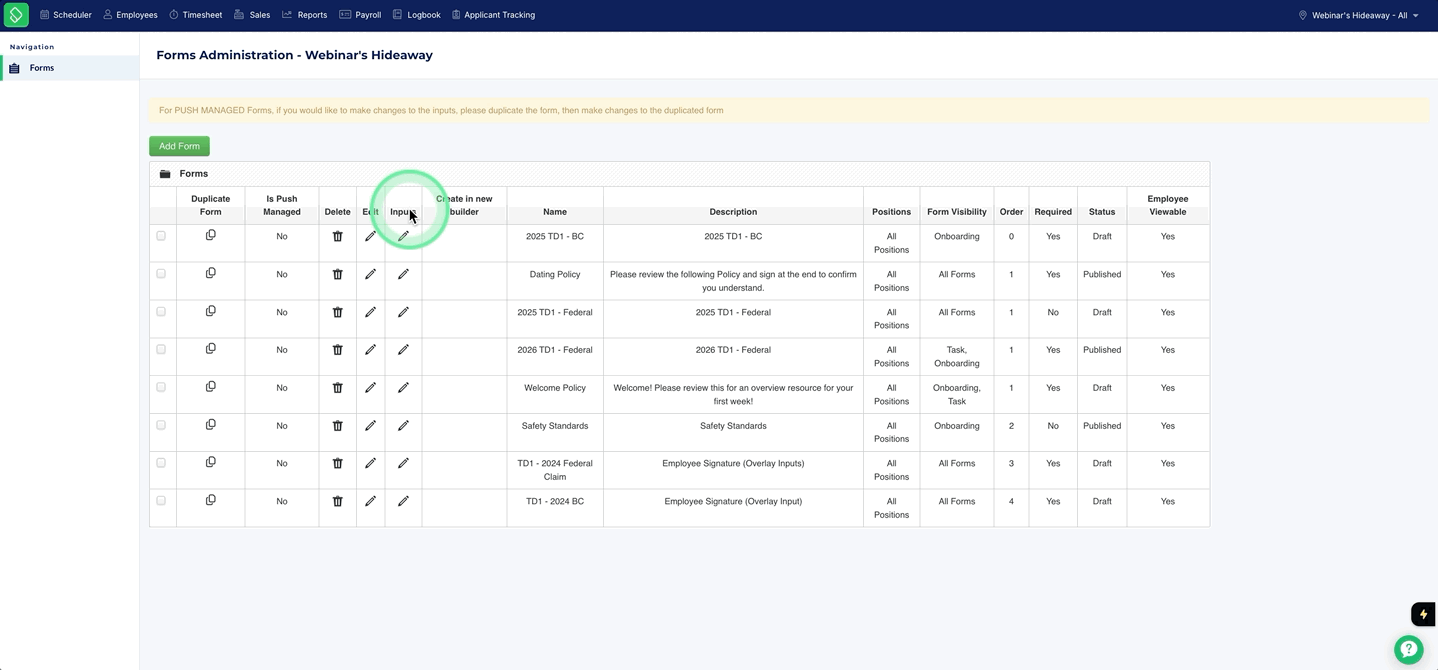The image size is (1438, 670).
Task: Open inputs for TD1 - 2024 Federal Claim
Action: [403, 463]
